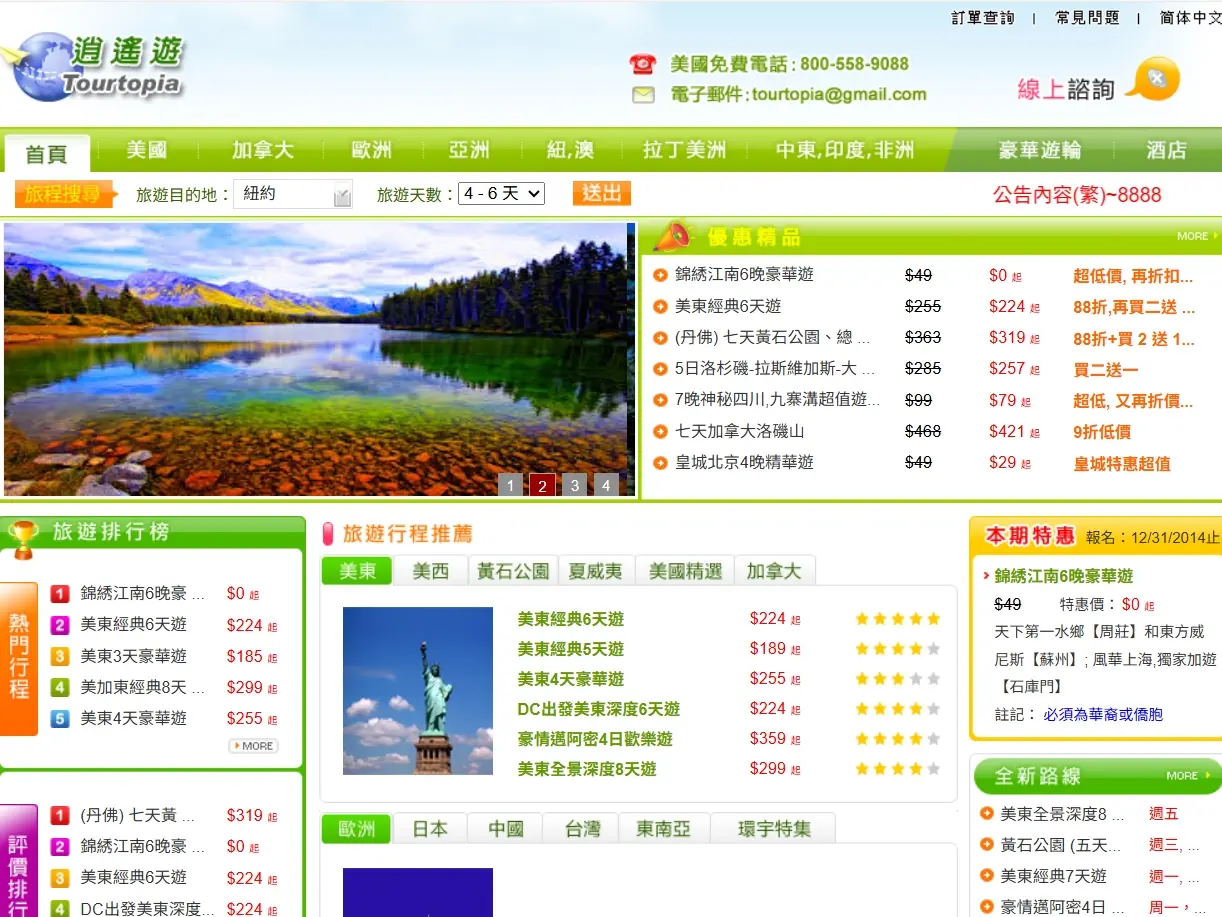The height and width of the screenshot is (917, 1222).
Task: Open the online consultation chat bubble icon
Action: tap(1152, 80)
